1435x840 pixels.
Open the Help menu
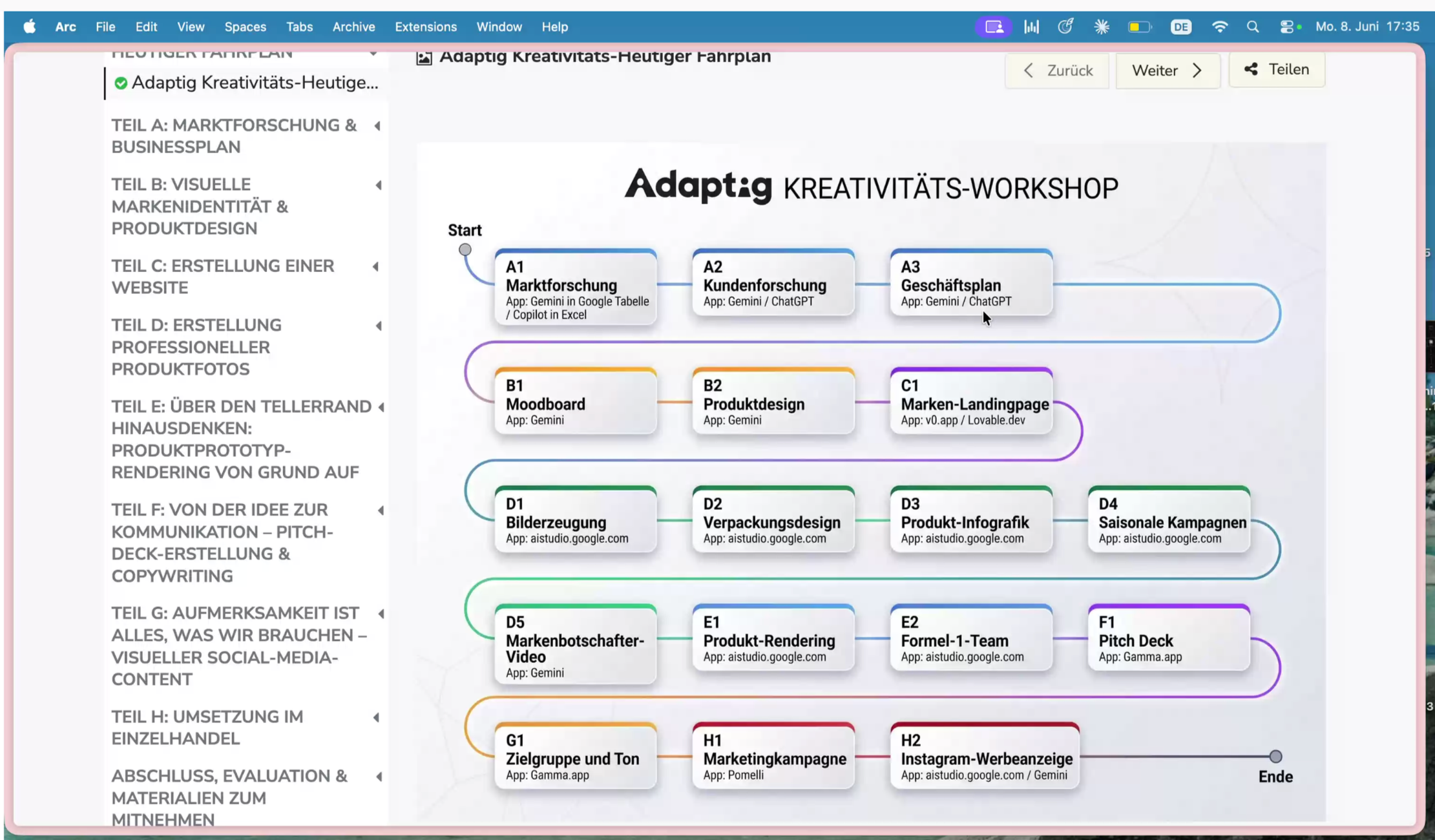click(x=554, y=26)
